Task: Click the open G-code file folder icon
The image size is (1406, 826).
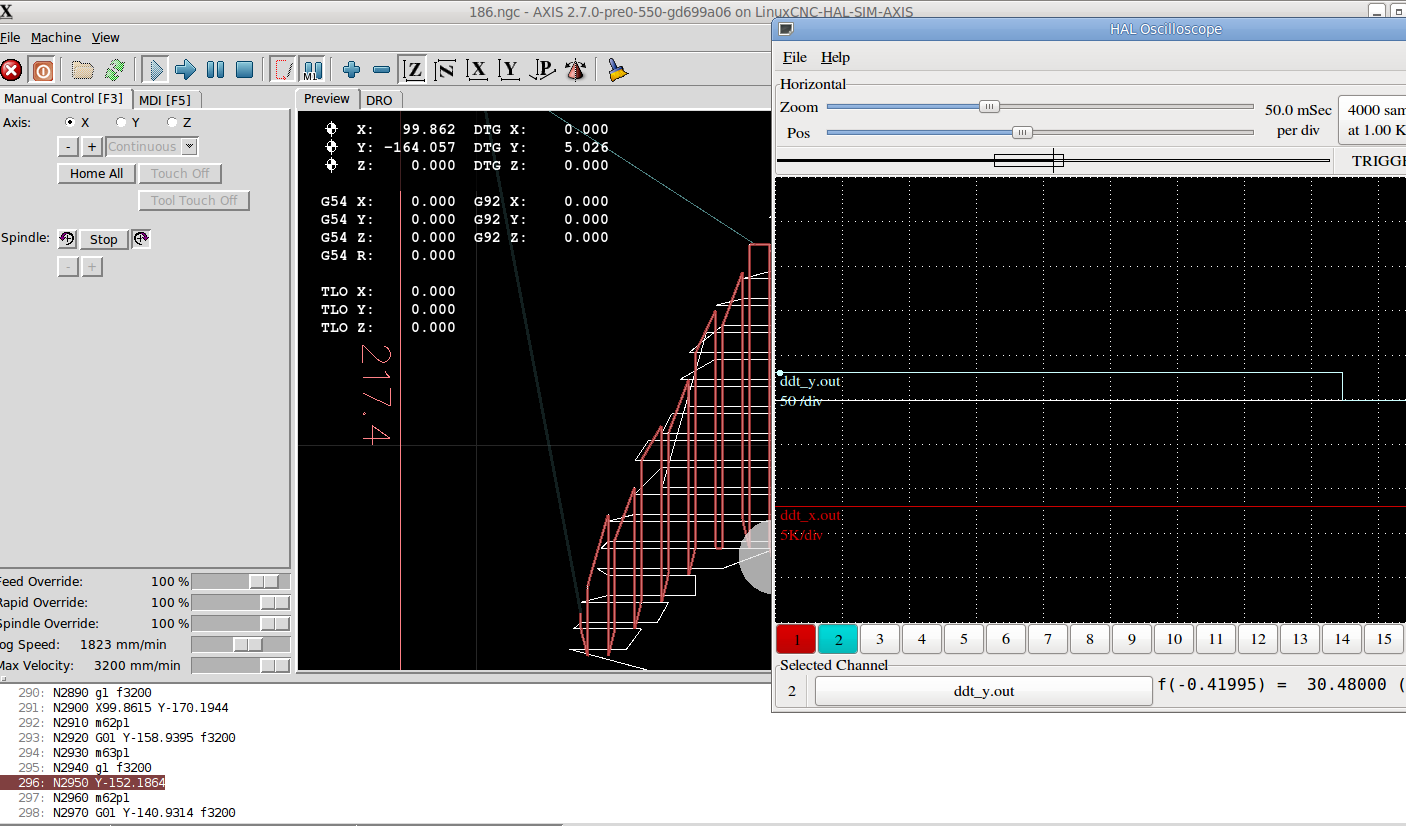Action: pos(83,70)
